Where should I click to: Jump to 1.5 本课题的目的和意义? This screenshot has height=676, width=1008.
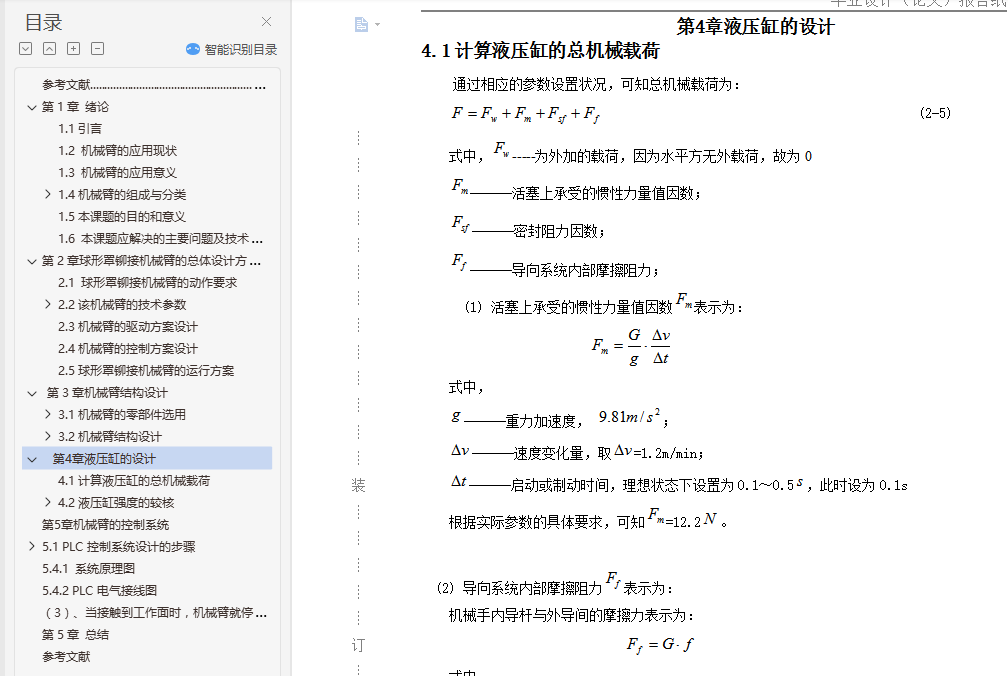point(122,217)
